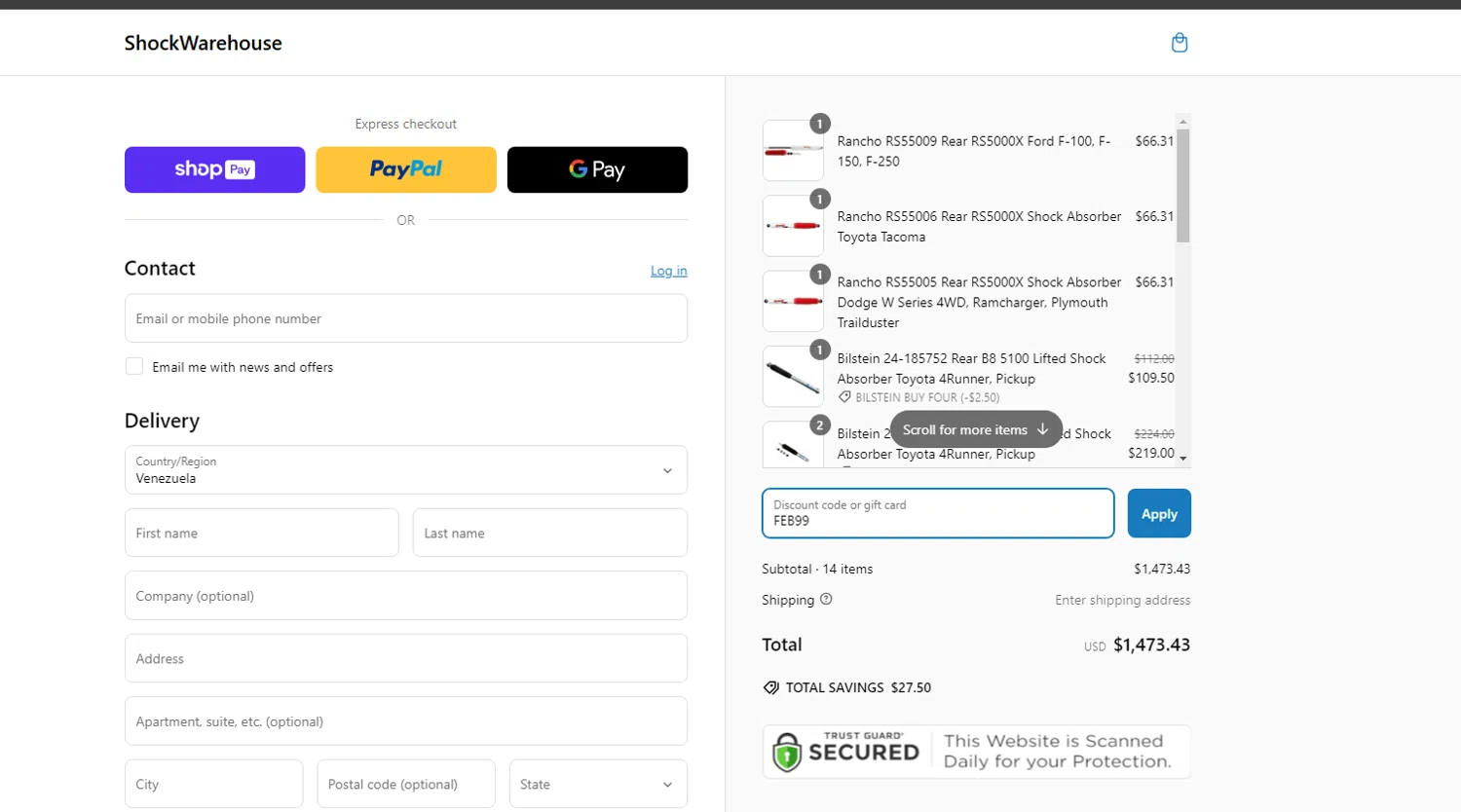Click the Discount code or gift card field

(938, 513)
